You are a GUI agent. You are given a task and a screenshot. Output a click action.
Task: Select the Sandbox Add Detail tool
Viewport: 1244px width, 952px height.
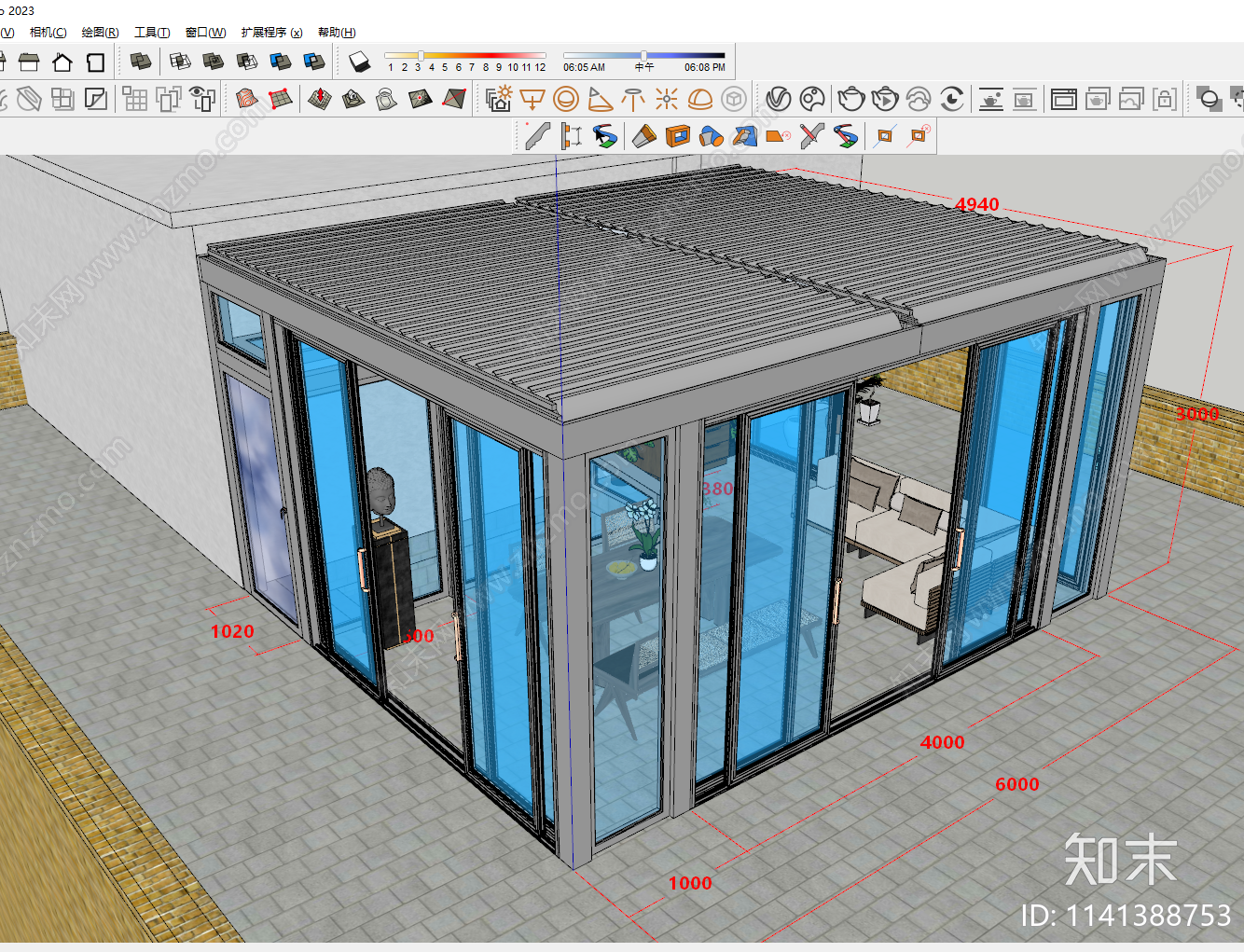421,99
